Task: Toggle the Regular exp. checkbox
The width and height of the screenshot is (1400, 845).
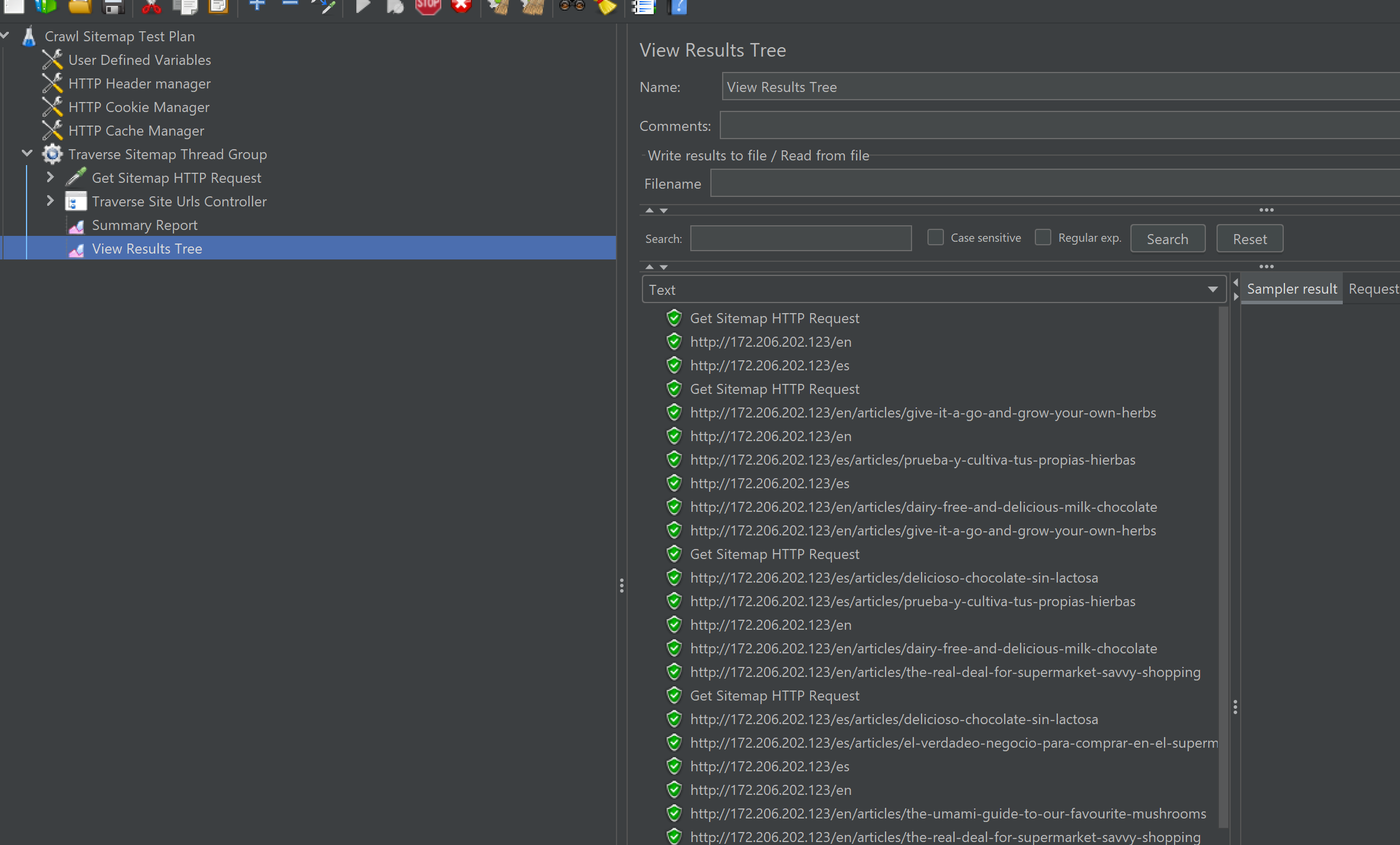Action: [1042, 238]
